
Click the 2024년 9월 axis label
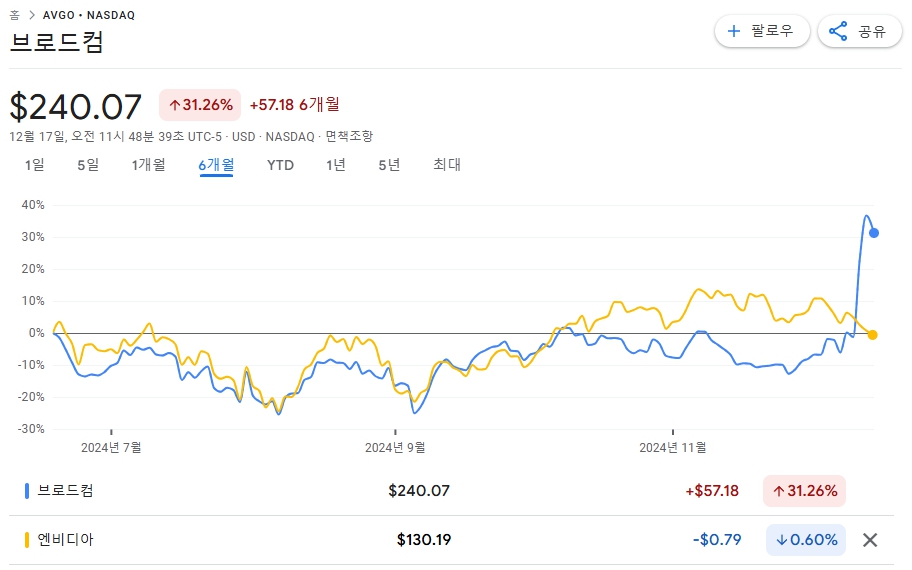click(x=395, y=447)
